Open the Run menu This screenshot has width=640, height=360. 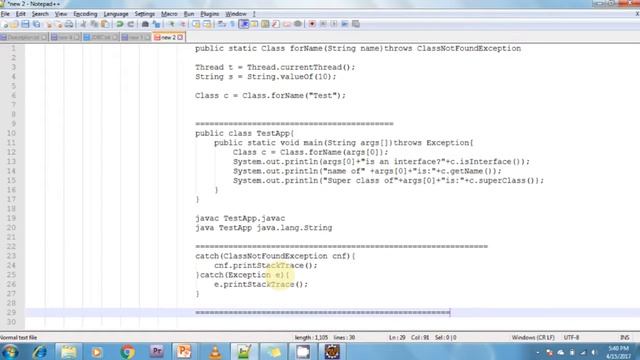pyautogui.click(x=189, y=14)
